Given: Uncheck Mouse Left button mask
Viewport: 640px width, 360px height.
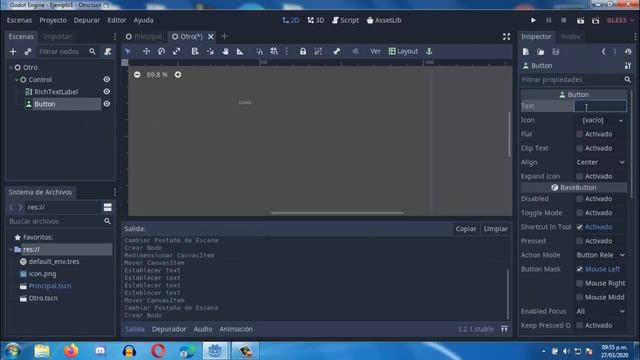Looking at the screenshot, I should click(x=579, y=269).
